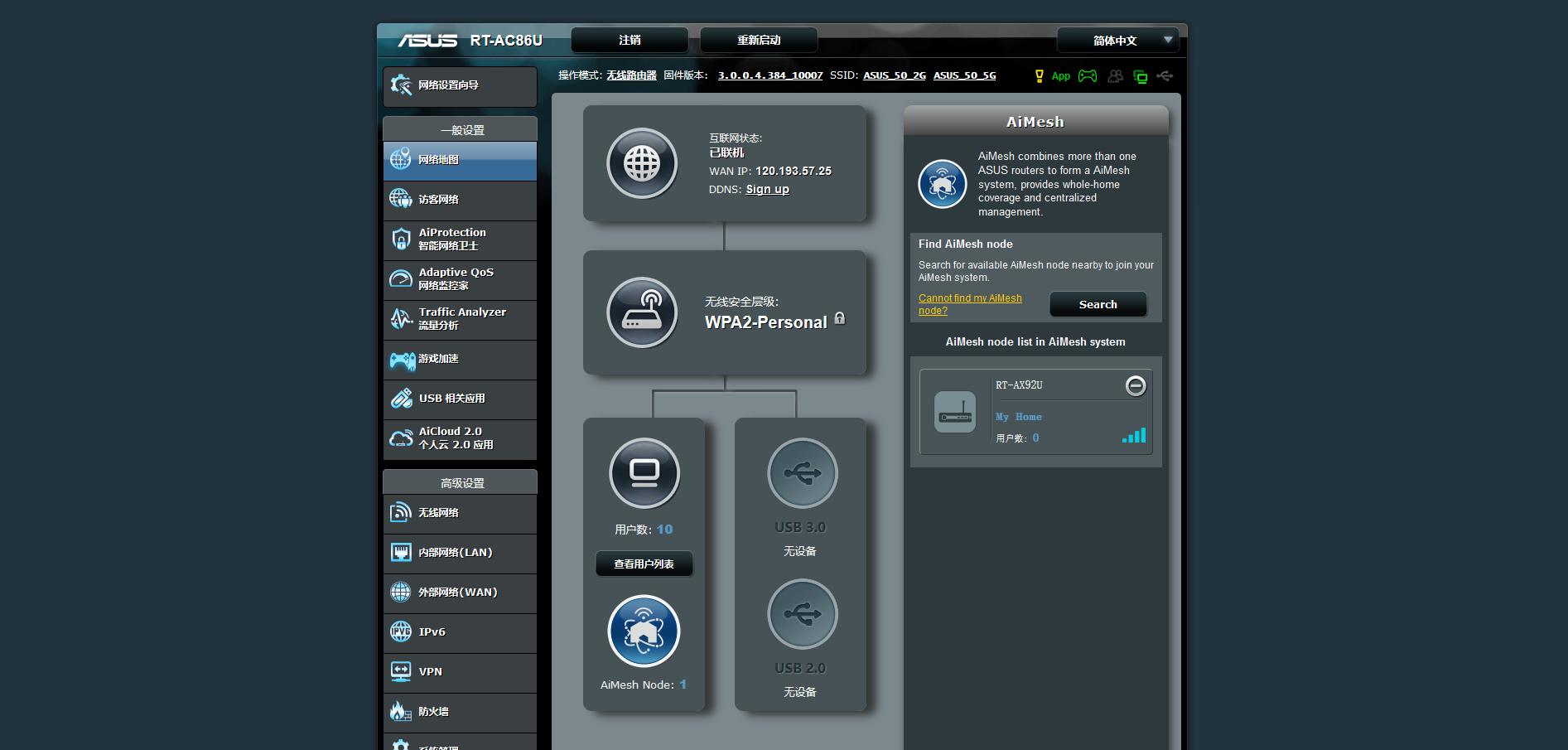This screenshot has height=750, width=1568.
Task: Click the 重新启动 reboot button
Action: point(759,40)
